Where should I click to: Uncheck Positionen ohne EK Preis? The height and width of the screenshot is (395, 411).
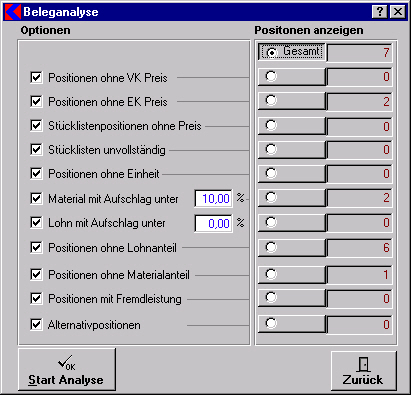[36, 101]
